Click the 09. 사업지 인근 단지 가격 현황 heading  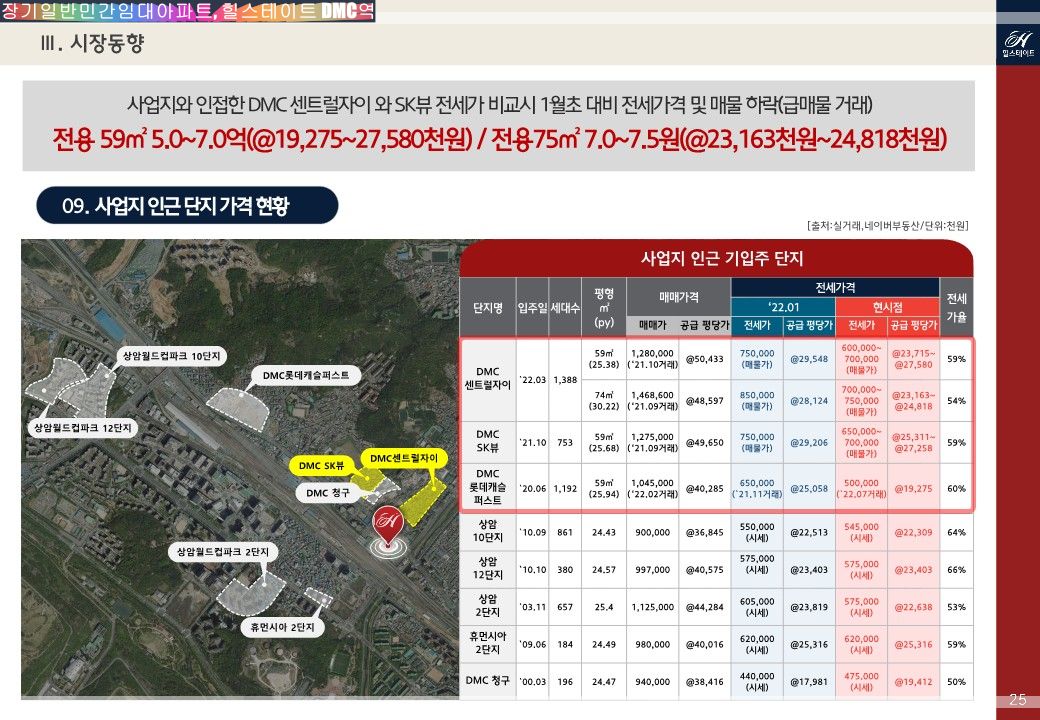(187, 206)
